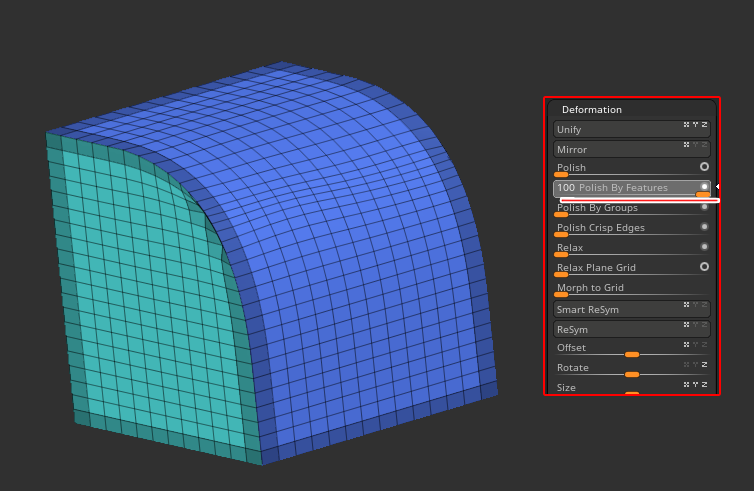Toggle the circle icon beside Polish
The width and height of the screenshot is (754, 491).
pyautogui.click(x=704, y=166)
